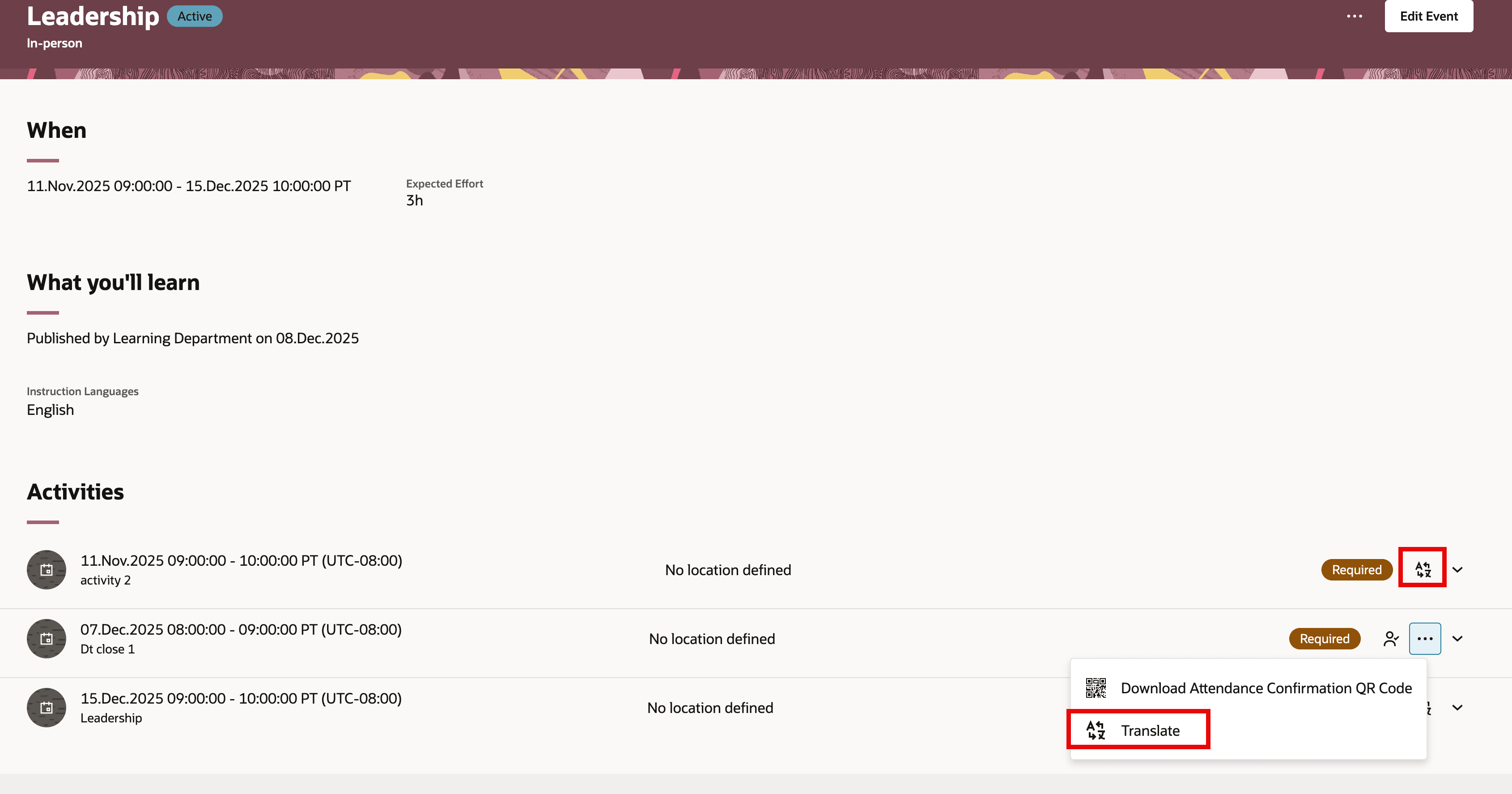
Task: Click the Required badge on activity 2
Action: click(1356, 569)
